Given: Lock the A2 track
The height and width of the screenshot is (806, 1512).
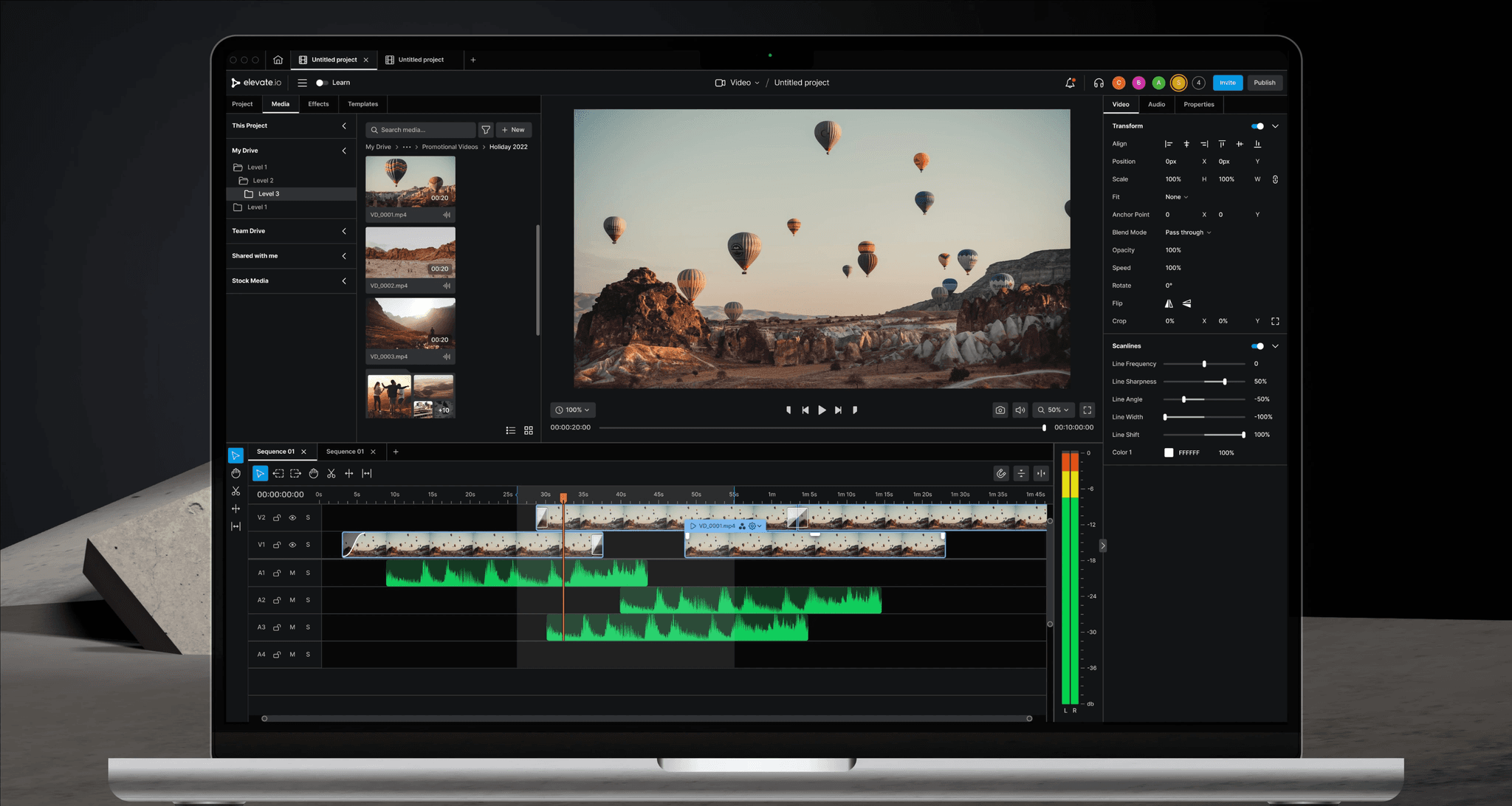Looking at the screenshot, I should (x=277, y=600).
